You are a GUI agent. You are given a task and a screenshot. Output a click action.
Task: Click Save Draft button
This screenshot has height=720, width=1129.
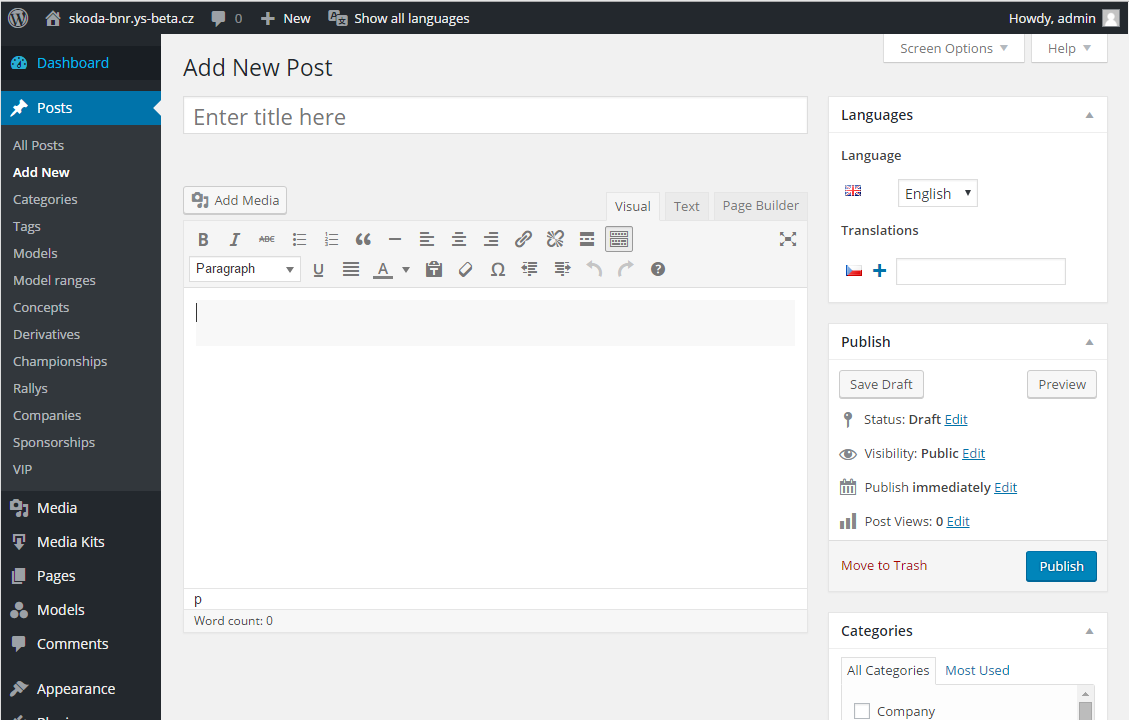881,384
